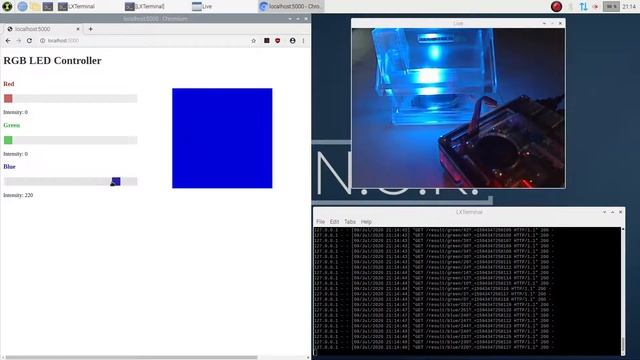Image resolution: width=640 pixels, height=360 pixels.
Task: Click the Red label
Action: 9,84
